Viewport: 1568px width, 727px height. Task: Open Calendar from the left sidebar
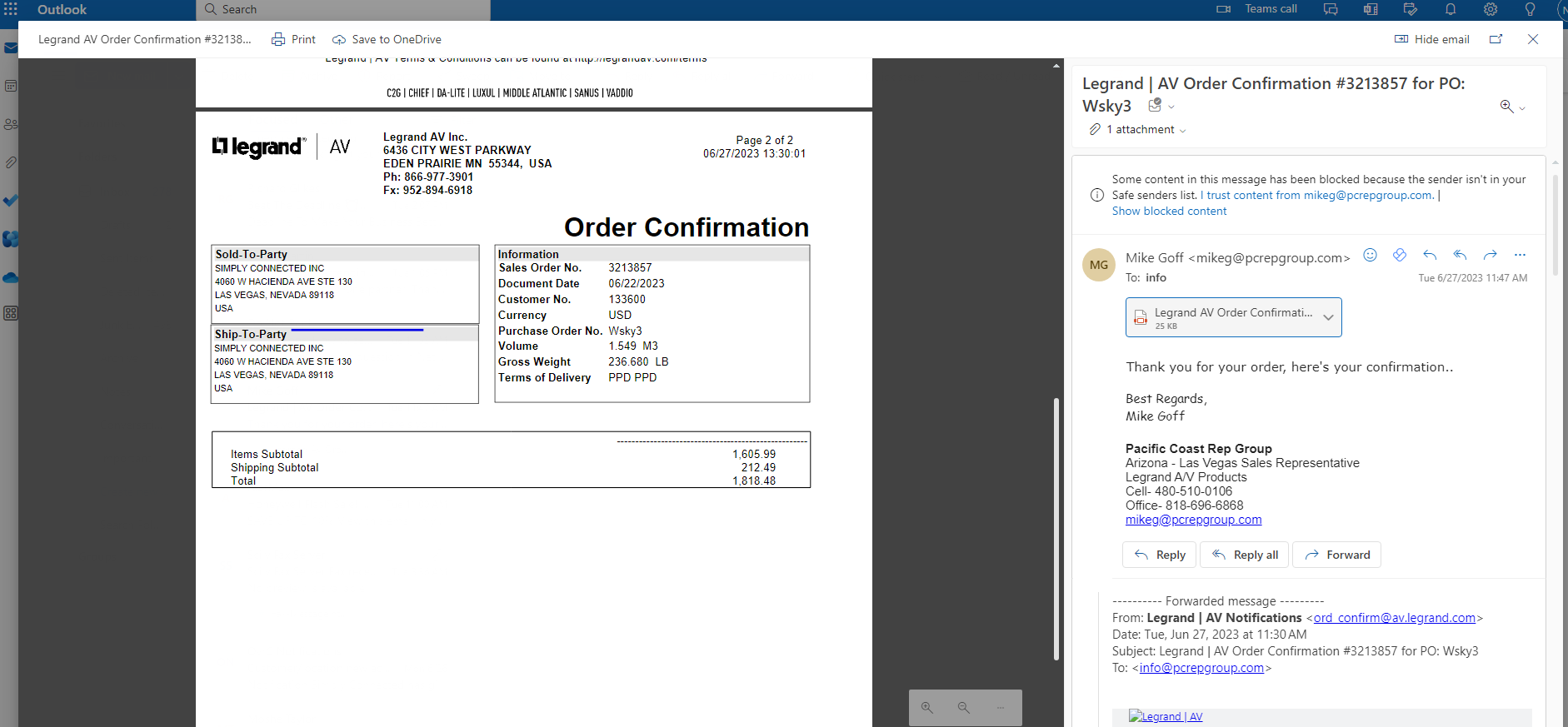(x=11, y=86)
